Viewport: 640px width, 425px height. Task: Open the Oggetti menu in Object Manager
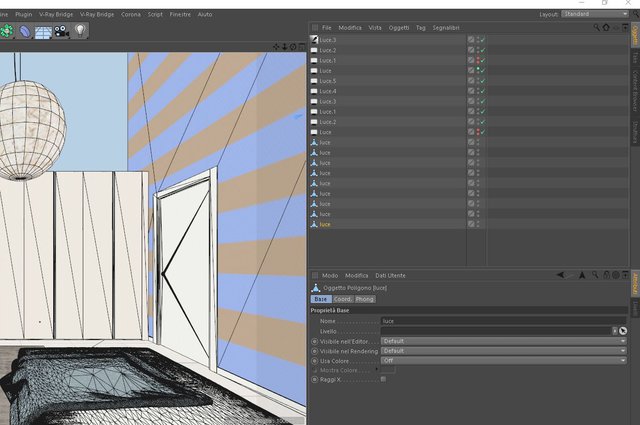tap(399, 28)
